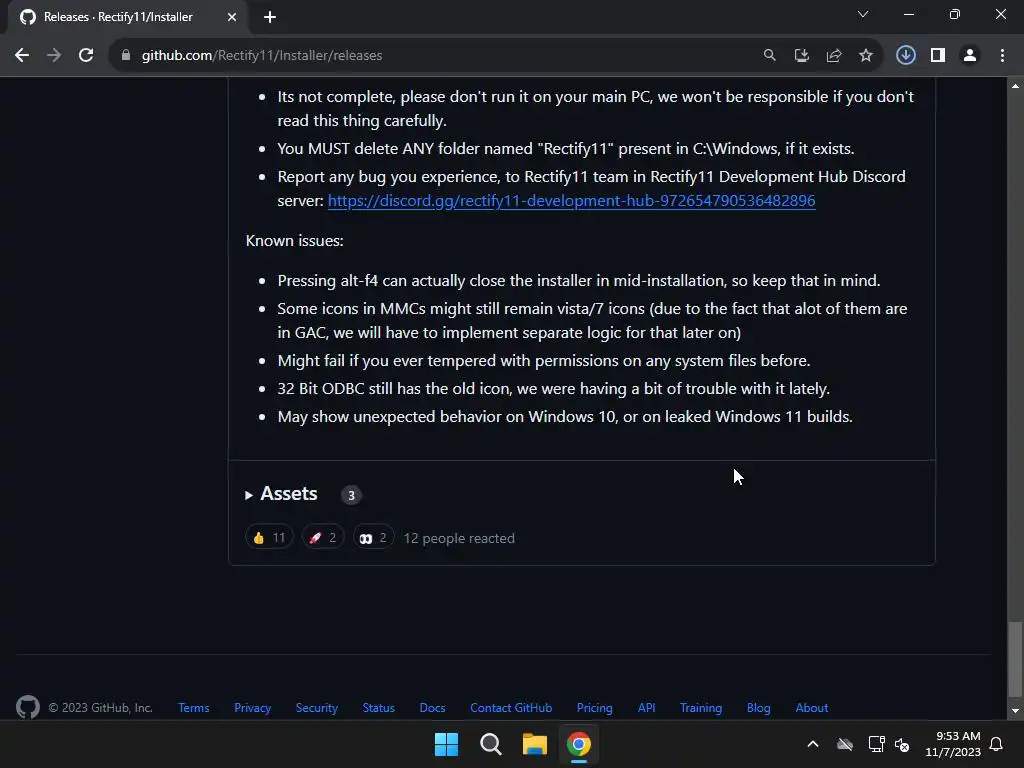Open the address bar search (magnifier) icon
Viewport: 1024px width, 768px height.
[769, 56]
